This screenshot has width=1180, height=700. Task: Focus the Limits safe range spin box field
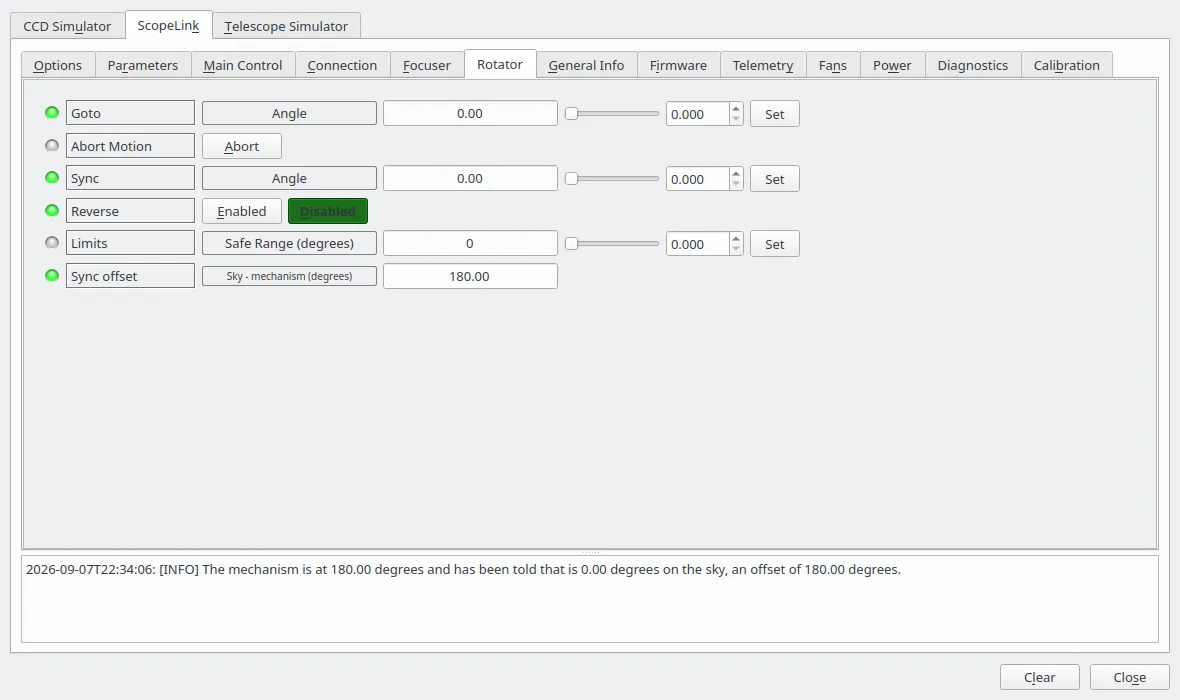pyautogui.click(x=698, y=244)
